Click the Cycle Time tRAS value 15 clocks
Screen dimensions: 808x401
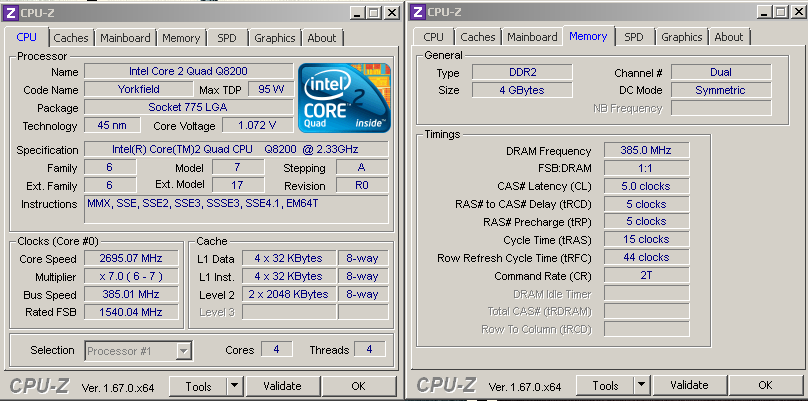coord(646,239)
